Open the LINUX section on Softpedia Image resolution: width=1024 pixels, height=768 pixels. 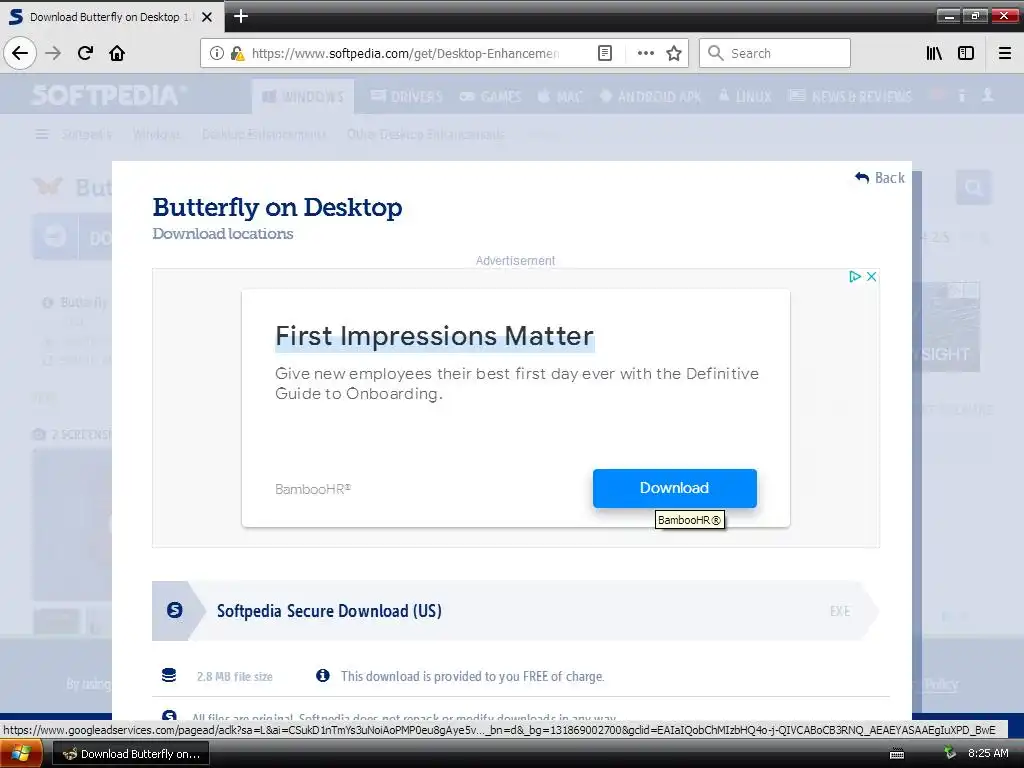(744, 97)
